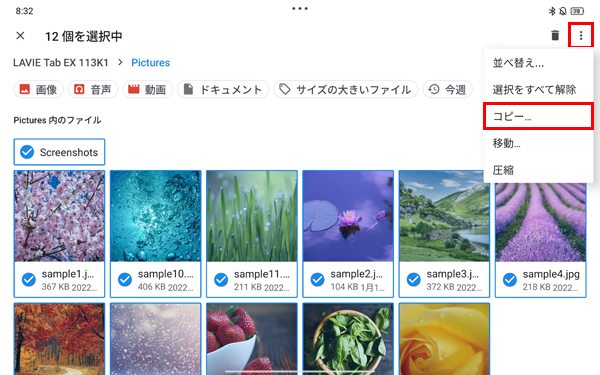Filter by サイズの大きいファイル chip
Viewport: 600px width, 375px height.
pyautogui.click(x=346, y=90)
